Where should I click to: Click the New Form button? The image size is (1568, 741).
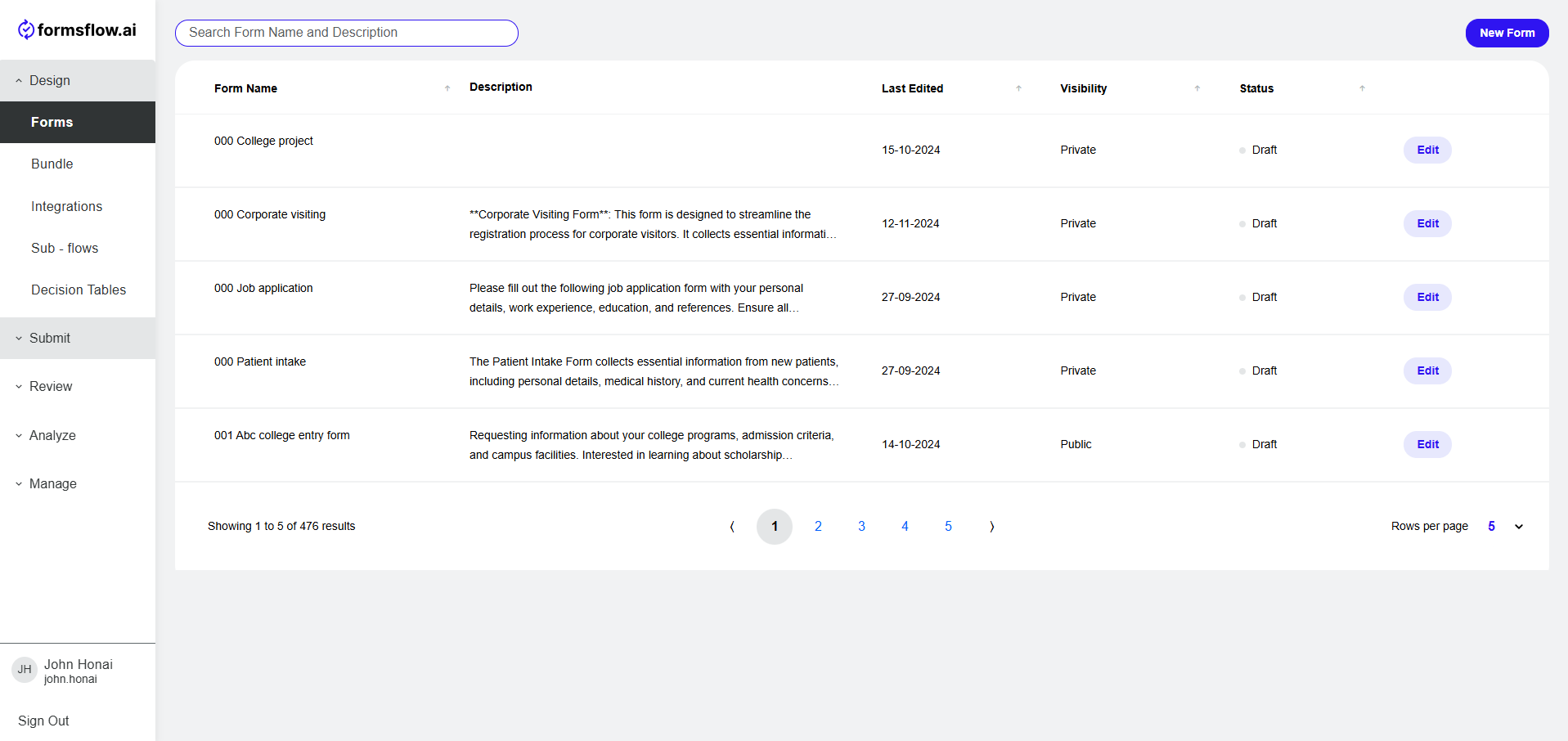[1507, 33]
